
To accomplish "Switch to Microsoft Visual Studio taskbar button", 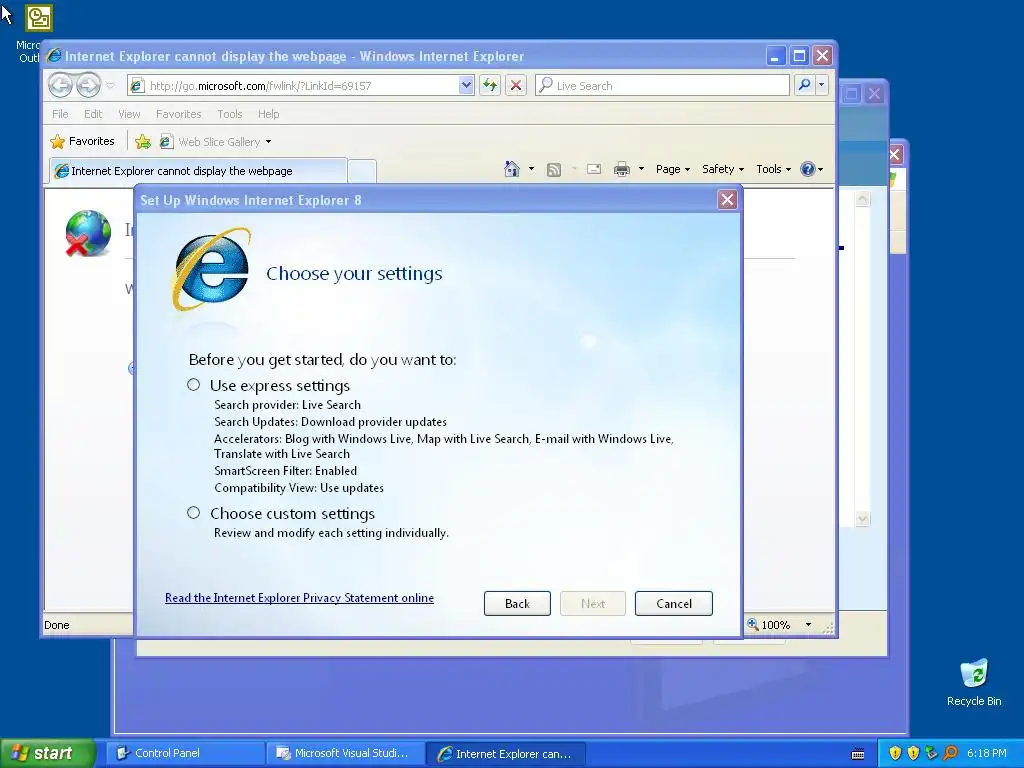I will [345, 753].
